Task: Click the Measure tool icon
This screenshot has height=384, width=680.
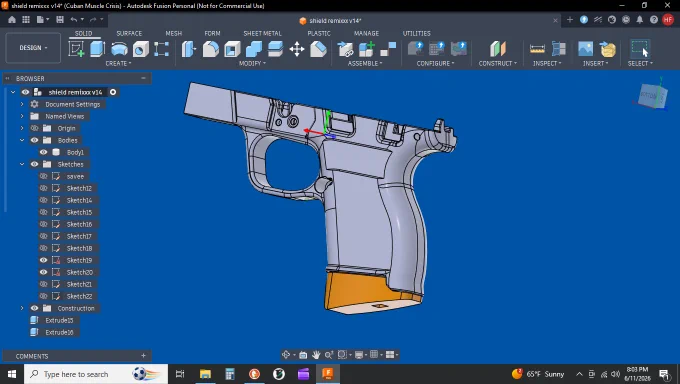Action: click(x=537, y=49)
